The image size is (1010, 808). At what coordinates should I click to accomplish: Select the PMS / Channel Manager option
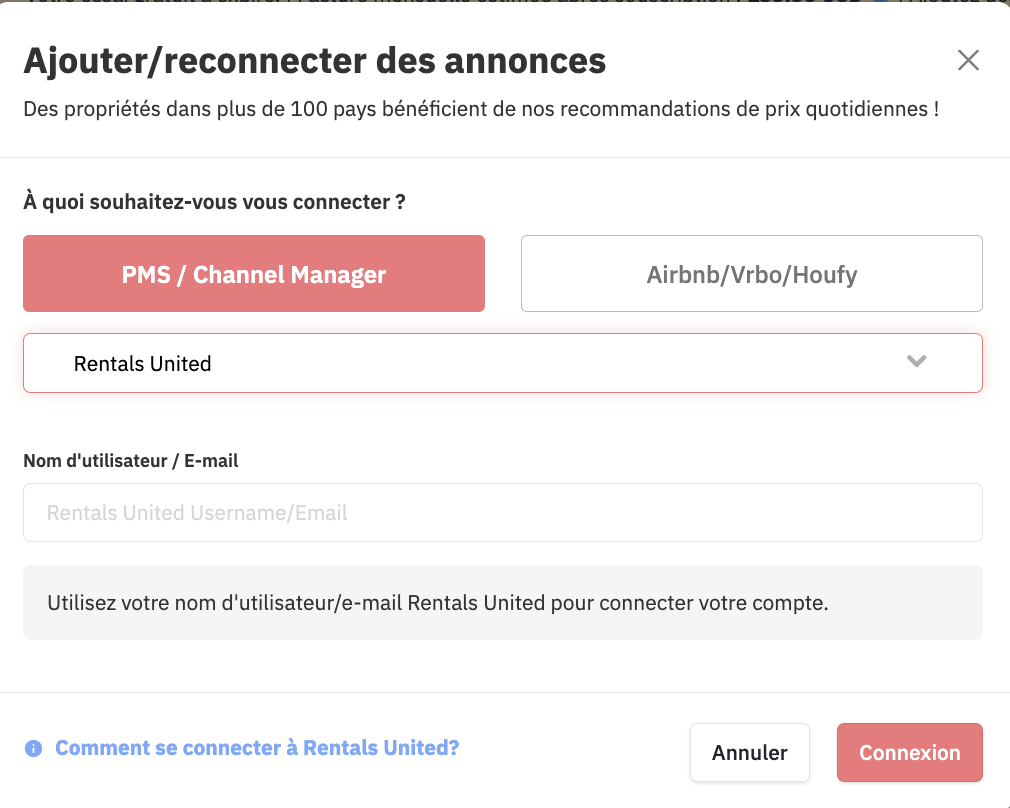pos(254,274)
